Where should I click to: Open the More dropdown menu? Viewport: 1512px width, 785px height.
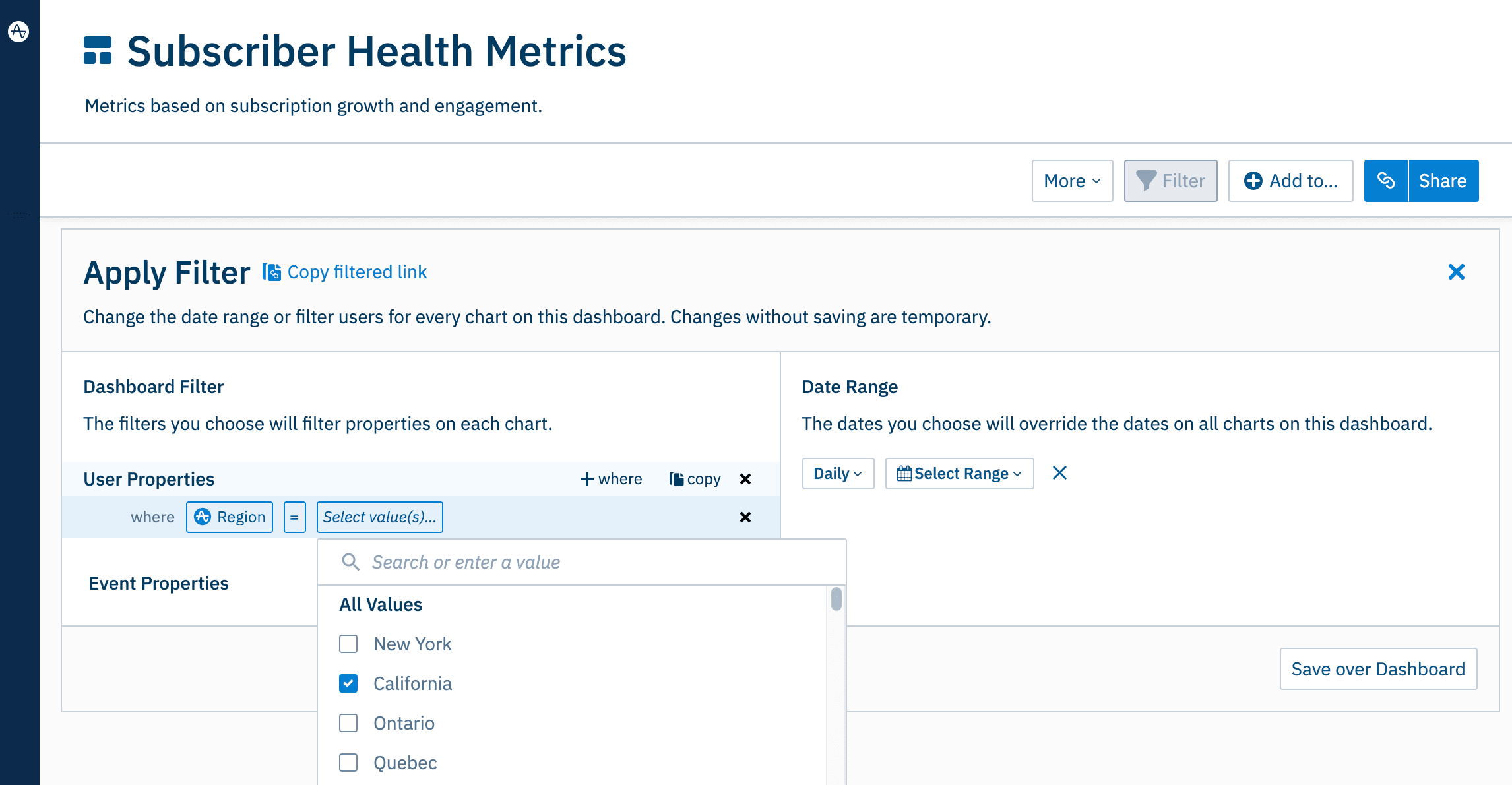(x=1072, y=181)
